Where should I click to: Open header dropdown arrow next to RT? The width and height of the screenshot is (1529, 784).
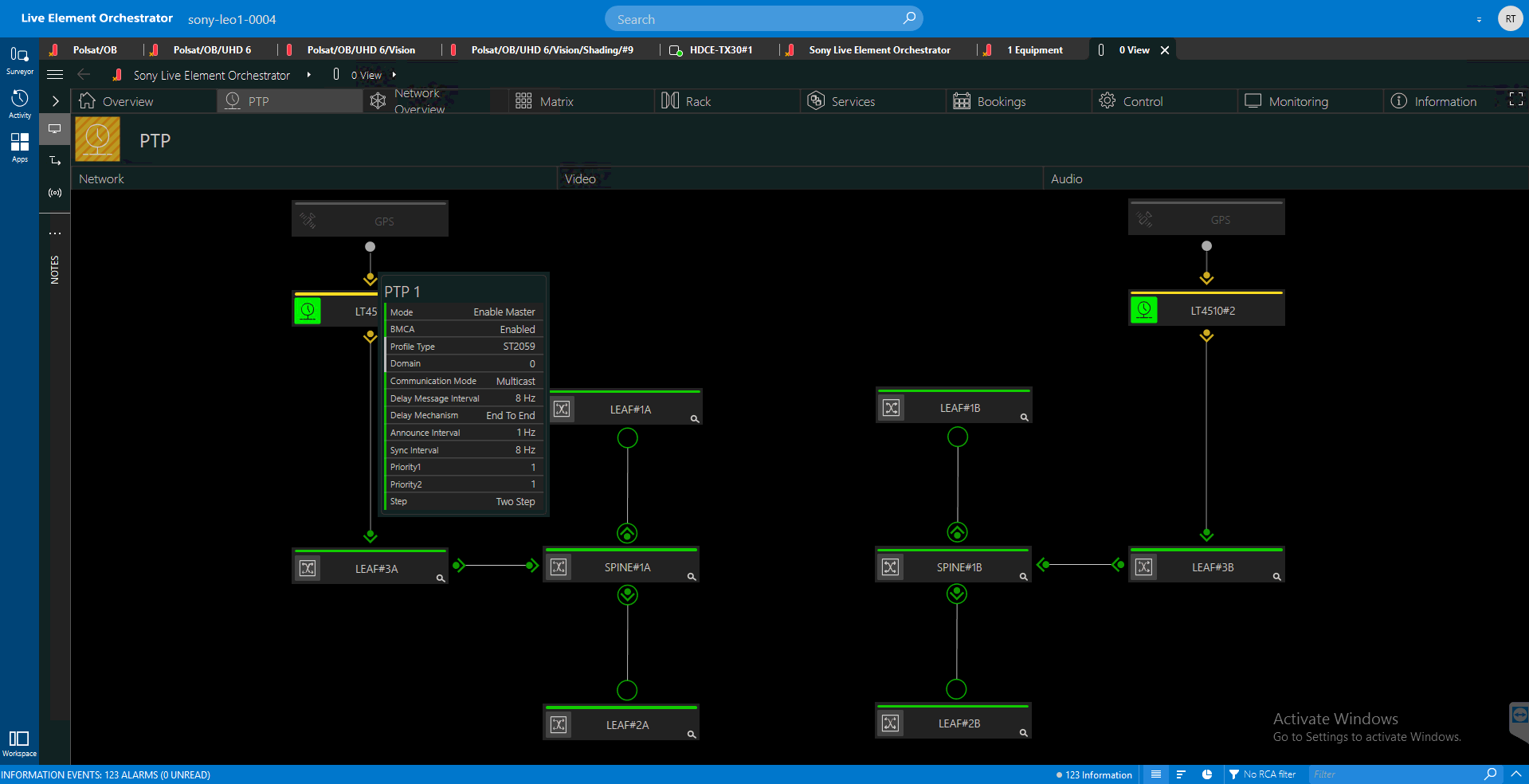point(1479,19)
